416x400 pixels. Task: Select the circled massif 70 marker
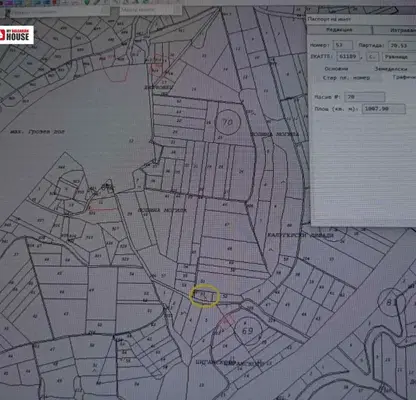228,122
